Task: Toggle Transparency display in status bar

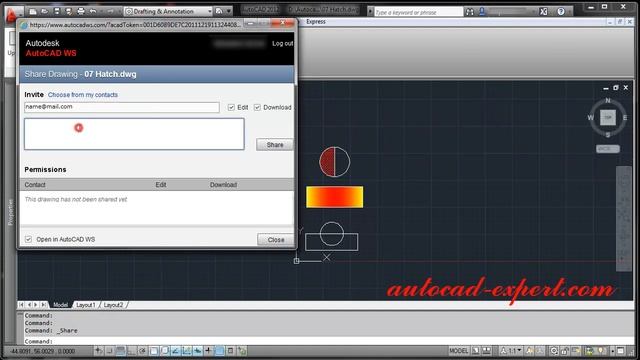Action: tap(219, 351)
